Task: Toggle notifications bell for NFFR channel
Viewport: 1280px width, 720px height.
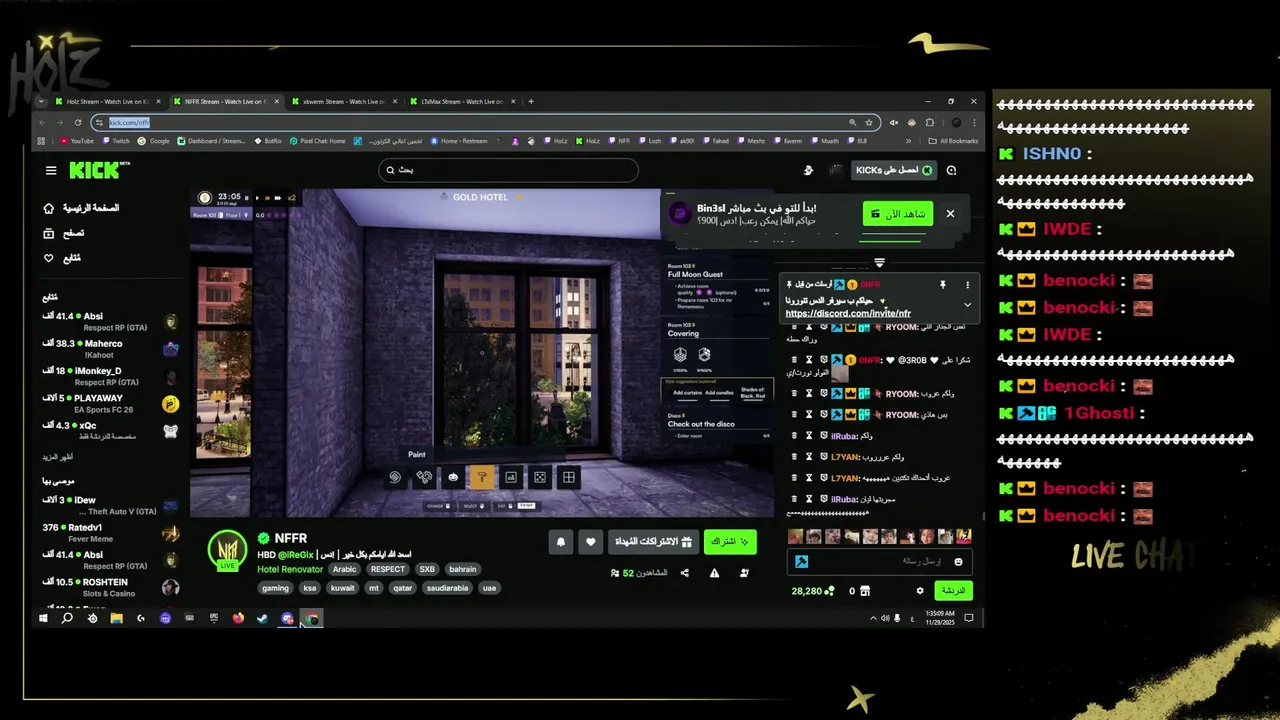Action: 561,542
